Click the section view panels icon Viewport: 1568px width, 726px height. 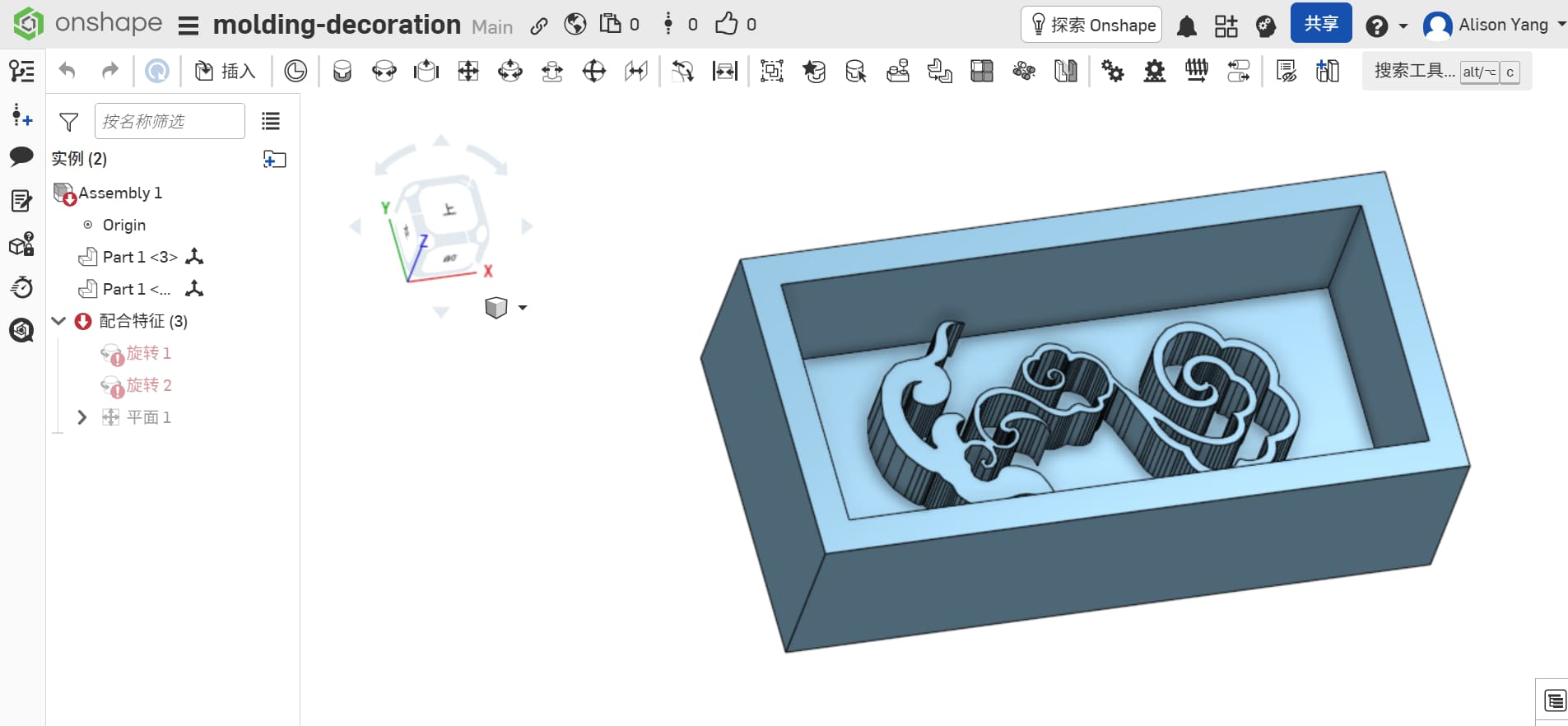click(x=1066, y=72)
